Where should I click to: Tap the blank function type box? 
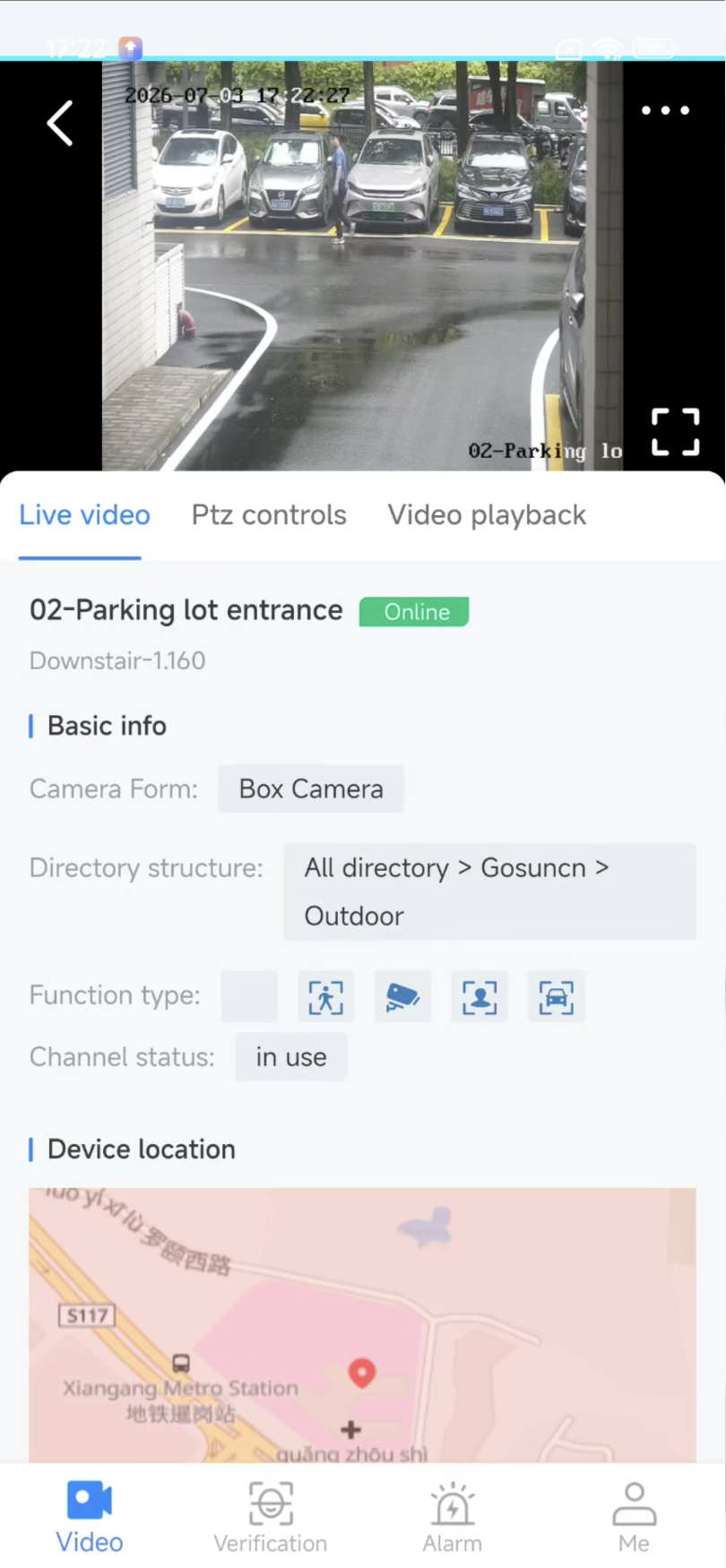pyautogui.click(x=249, y=996)
